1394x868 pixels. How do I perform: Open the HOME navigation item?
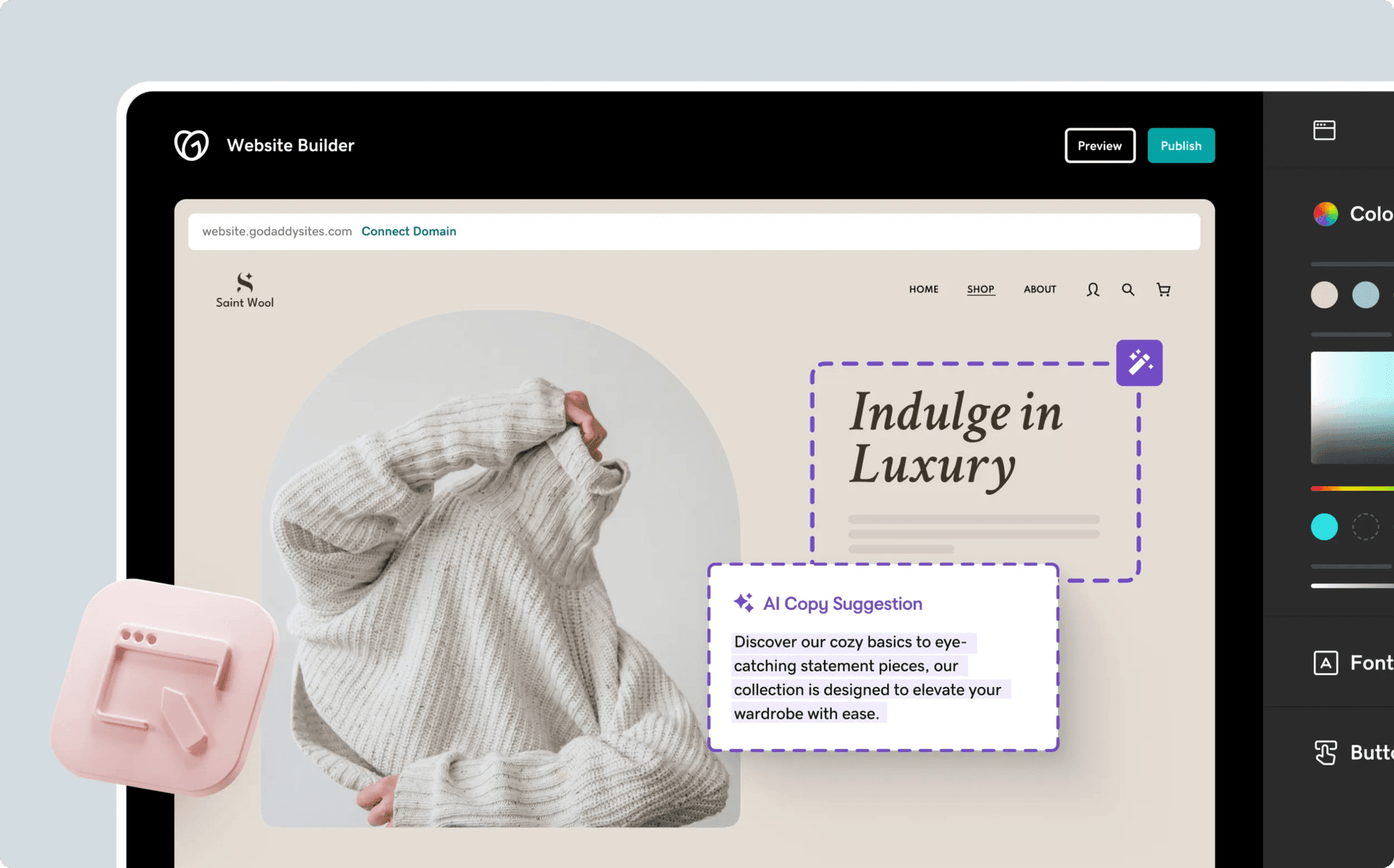tap(924, 289)
